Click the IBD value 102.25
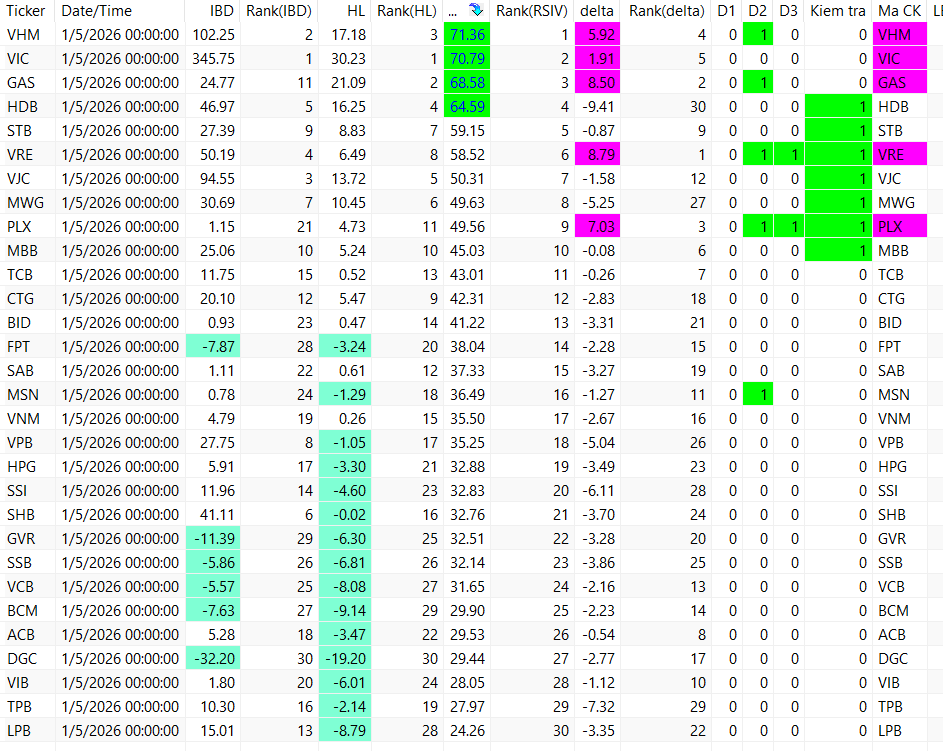Image resolution: width=943 pixels, height=751 pixels. click(x=213, y=35)
